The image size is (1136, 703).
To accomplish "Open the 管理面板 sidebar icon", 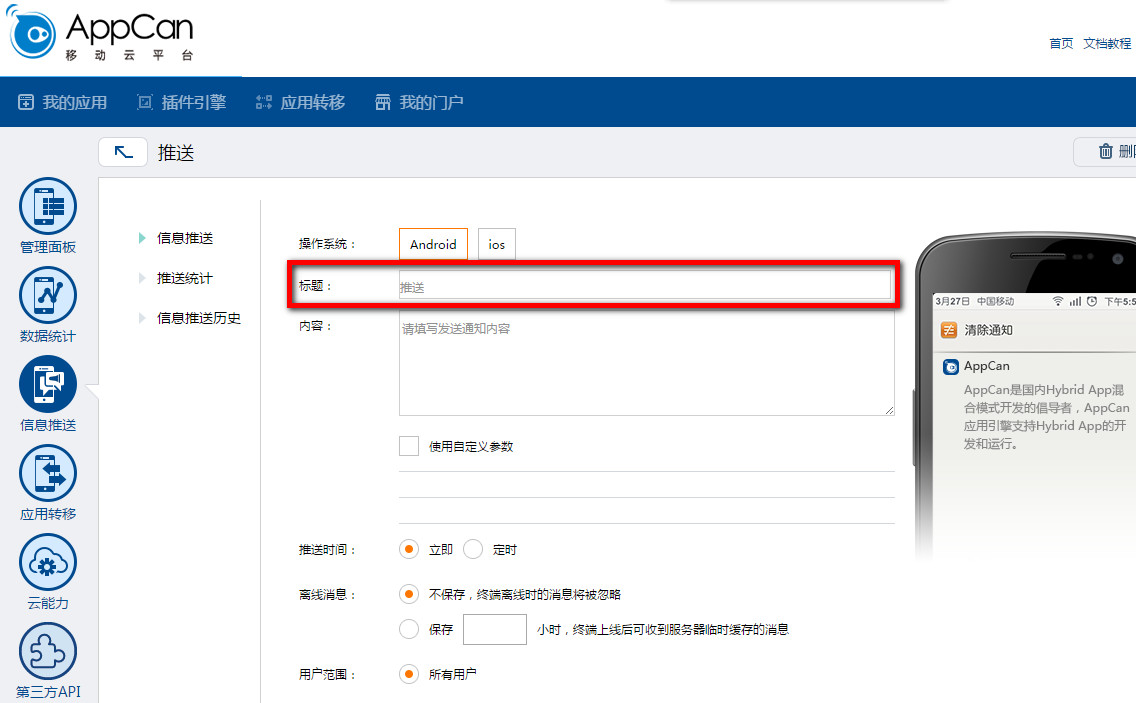I will pos(48,207).
